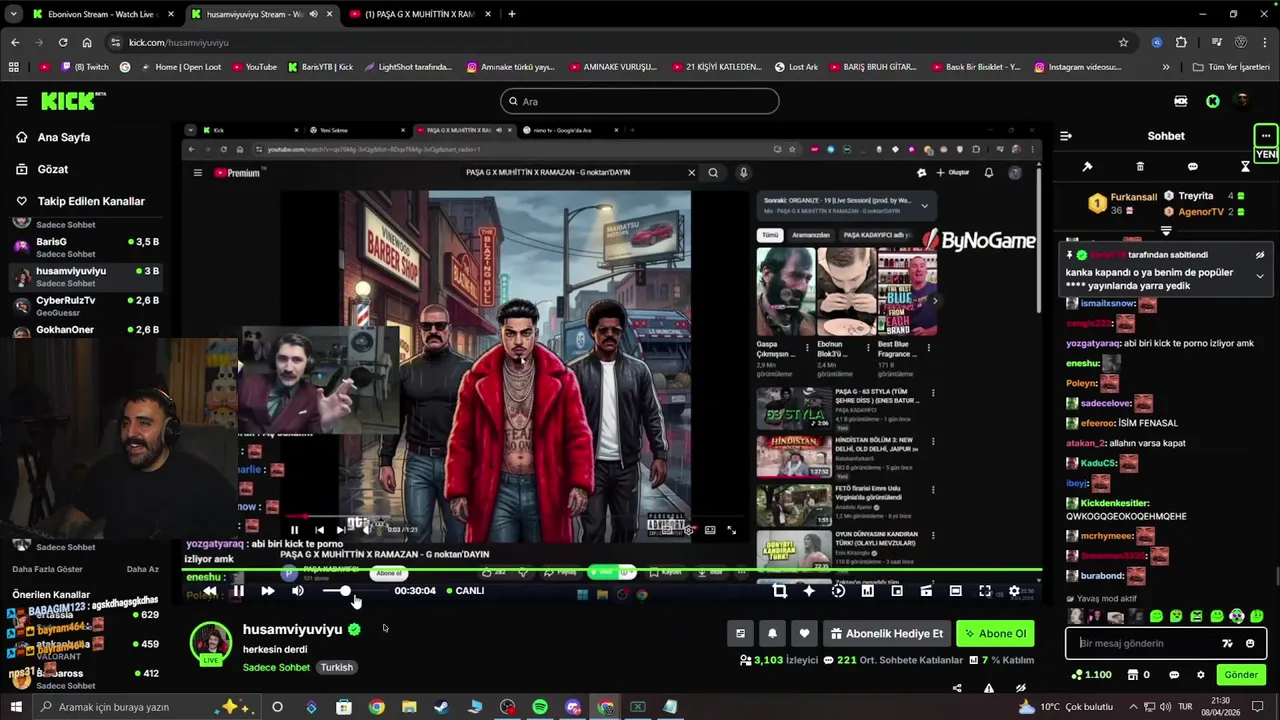Expand the pinned message chevron

click(1260, 275)
